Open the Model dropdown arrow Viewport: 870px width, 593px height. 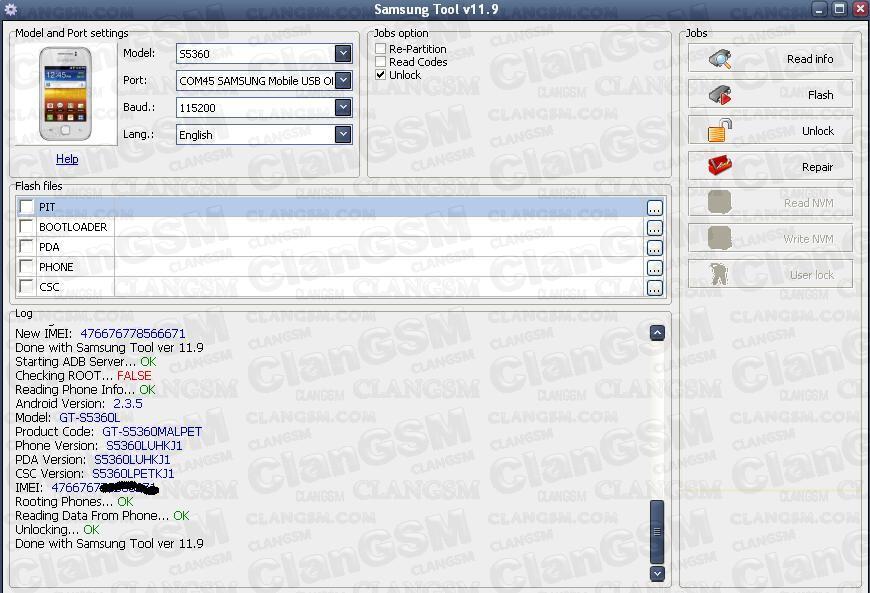343,53
